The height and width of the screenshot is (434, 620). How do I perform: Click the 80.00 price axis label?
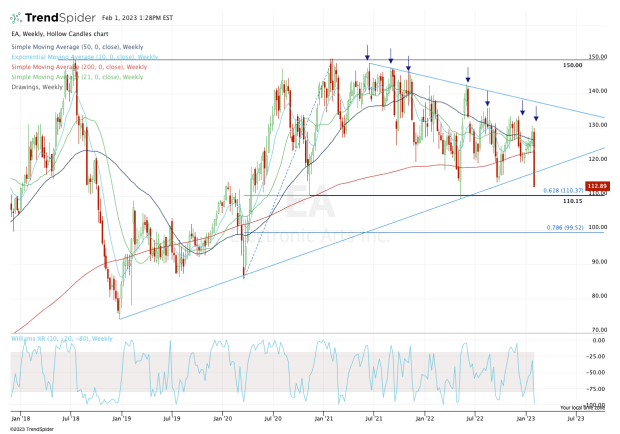click(x=598, y=296)
